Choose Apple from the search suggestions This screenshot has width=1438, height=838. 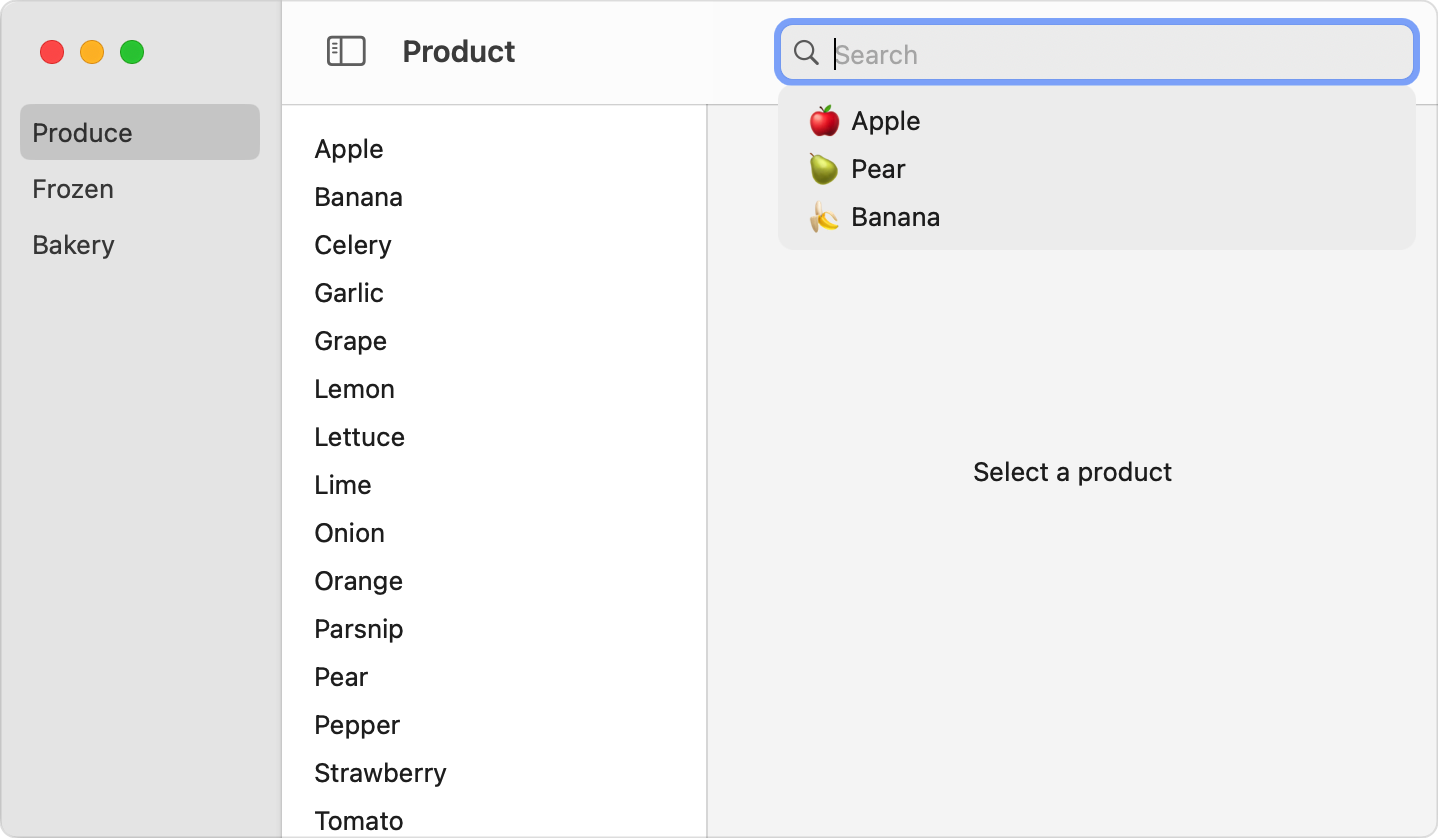[x=885, y=120]
